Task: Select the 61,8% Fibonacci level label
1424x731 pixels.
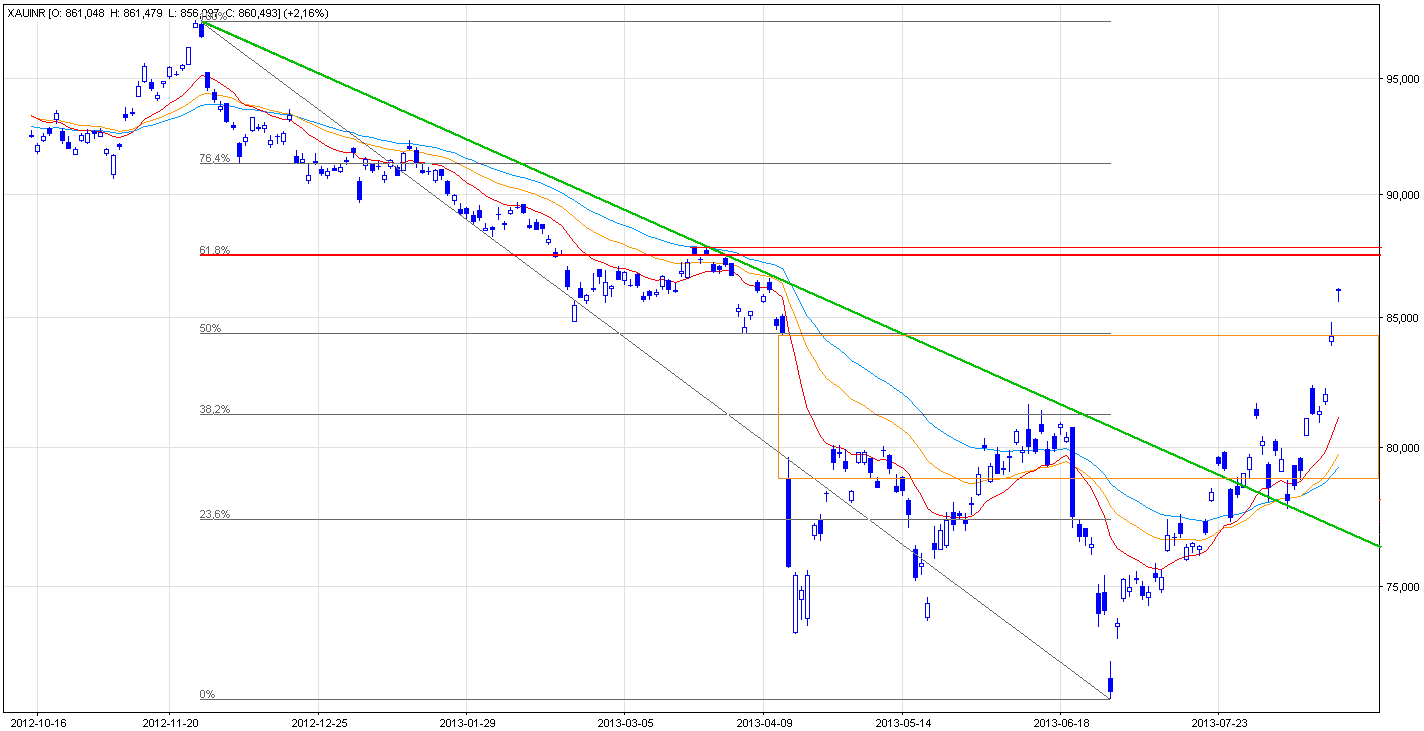Action: pos(214,250)
